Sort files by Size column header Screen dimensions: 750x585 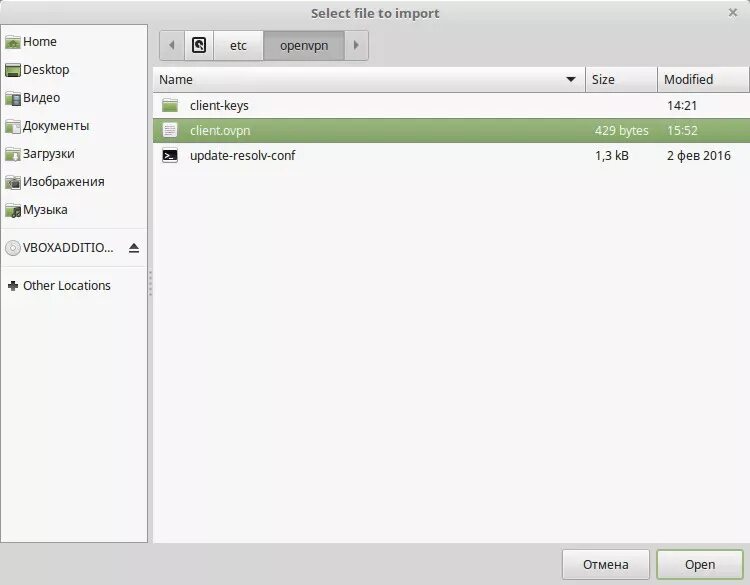tap(621, 79)
